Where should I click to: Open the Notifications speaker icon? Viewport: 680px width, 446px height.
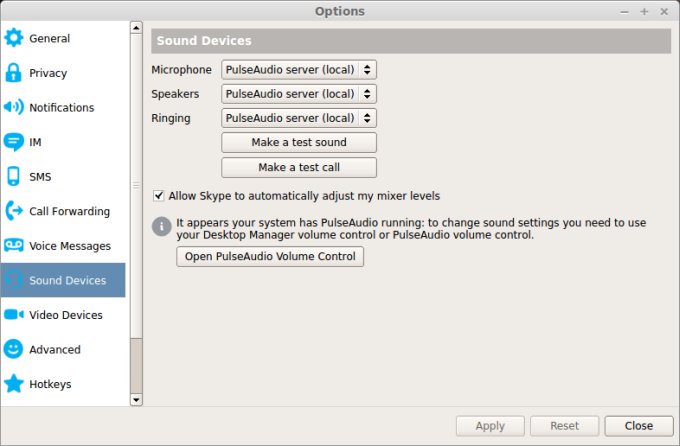pyautogui.click(x=14, y=108)
